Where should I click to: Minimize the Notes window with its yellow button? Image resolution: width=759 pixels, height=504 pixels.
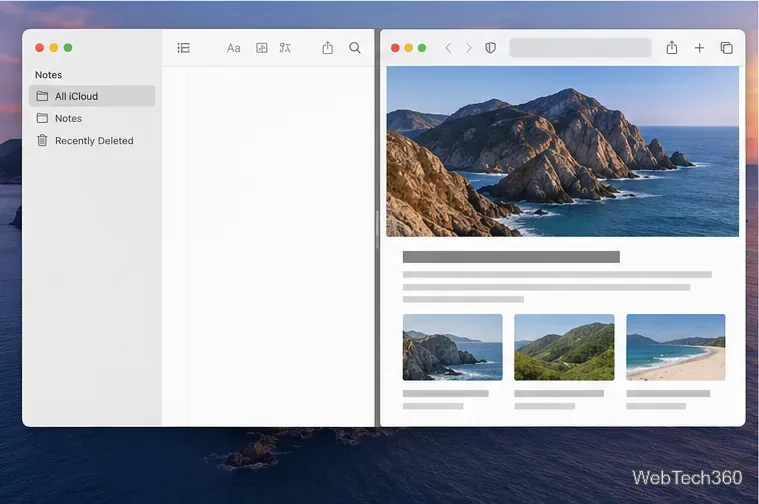pos(54,47)
